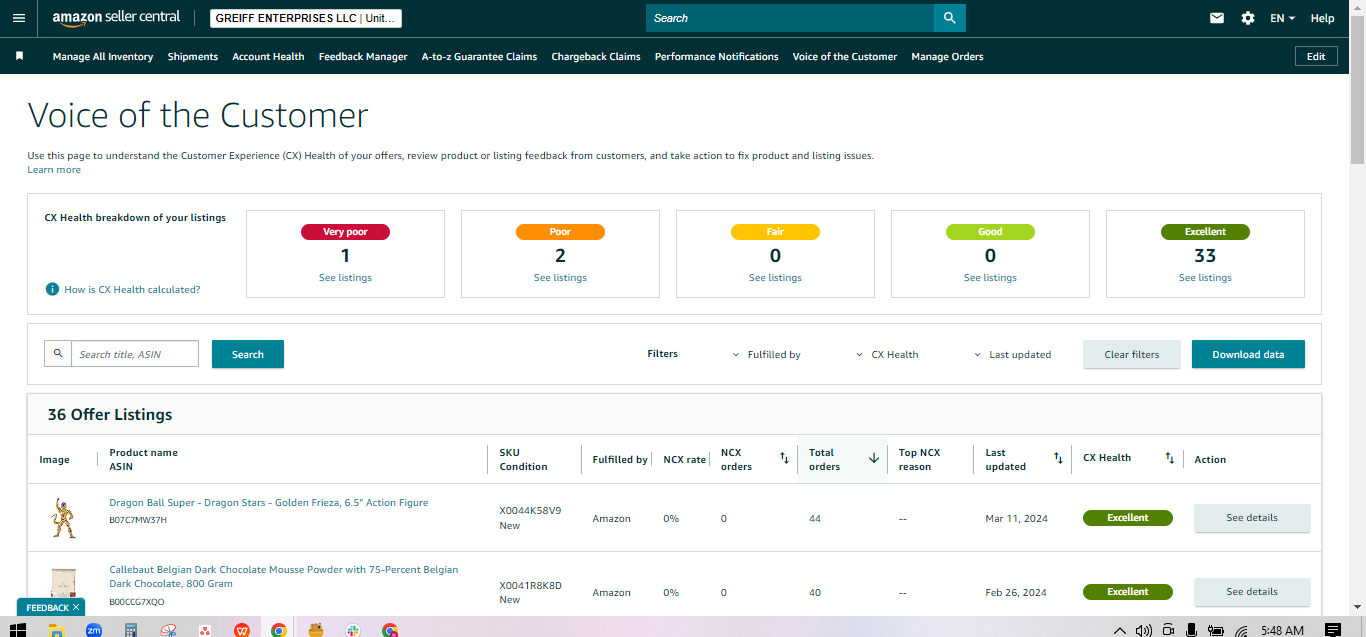Click the battery status tray icon
This screenshot has width=1366, height=637.
[x=1217, y=630]
